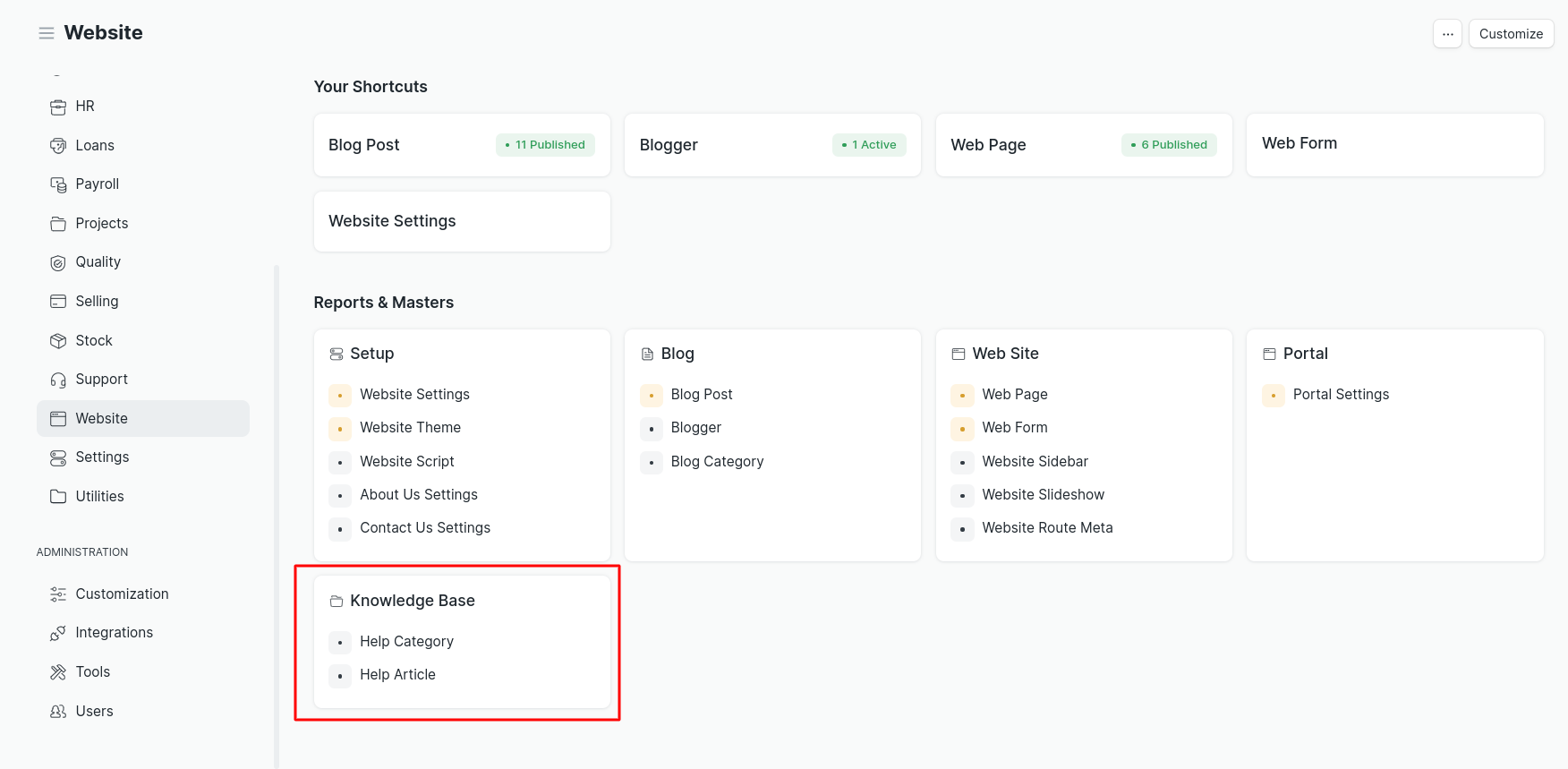Click the HR module icon in sidebar
This screenshot has height=769, width=1568.
58,107
